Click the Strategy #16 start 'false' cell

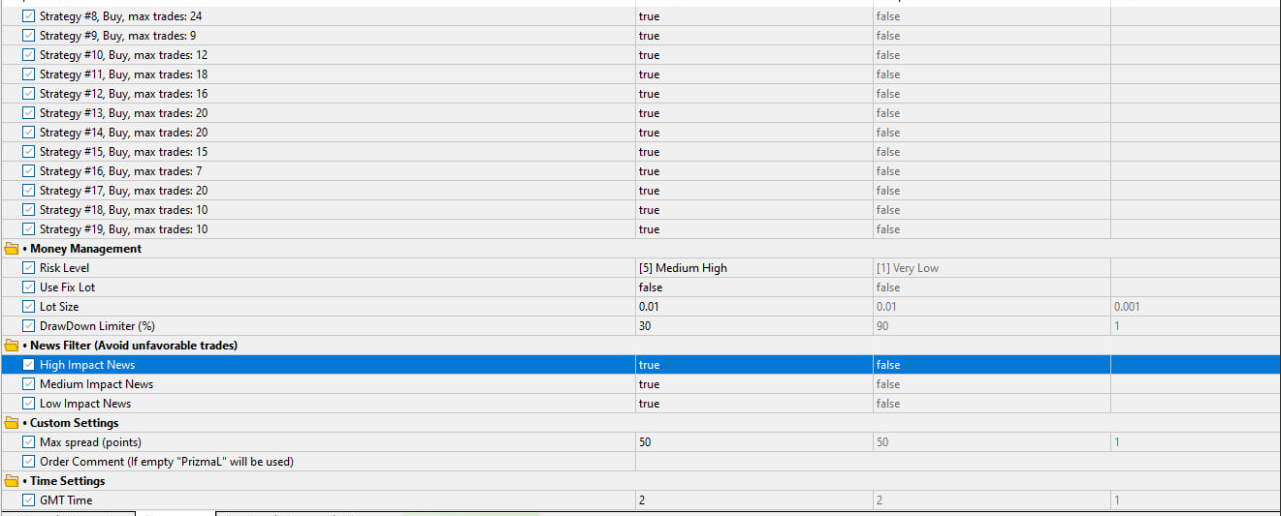[991, 171]
